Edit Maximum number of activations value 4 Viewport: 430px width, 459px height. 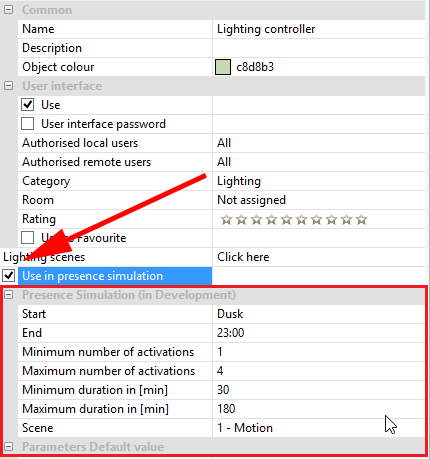point(220,371)
